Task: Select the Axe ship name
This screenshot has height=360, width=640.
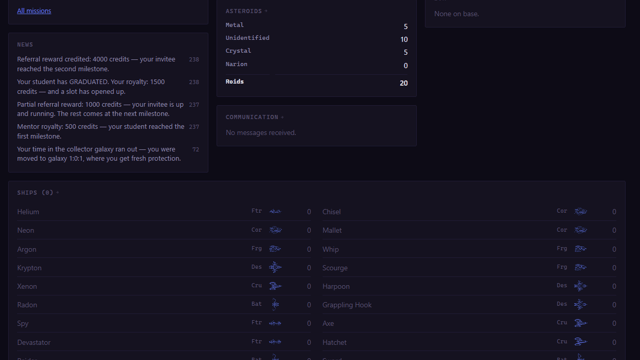Action: 328,324
